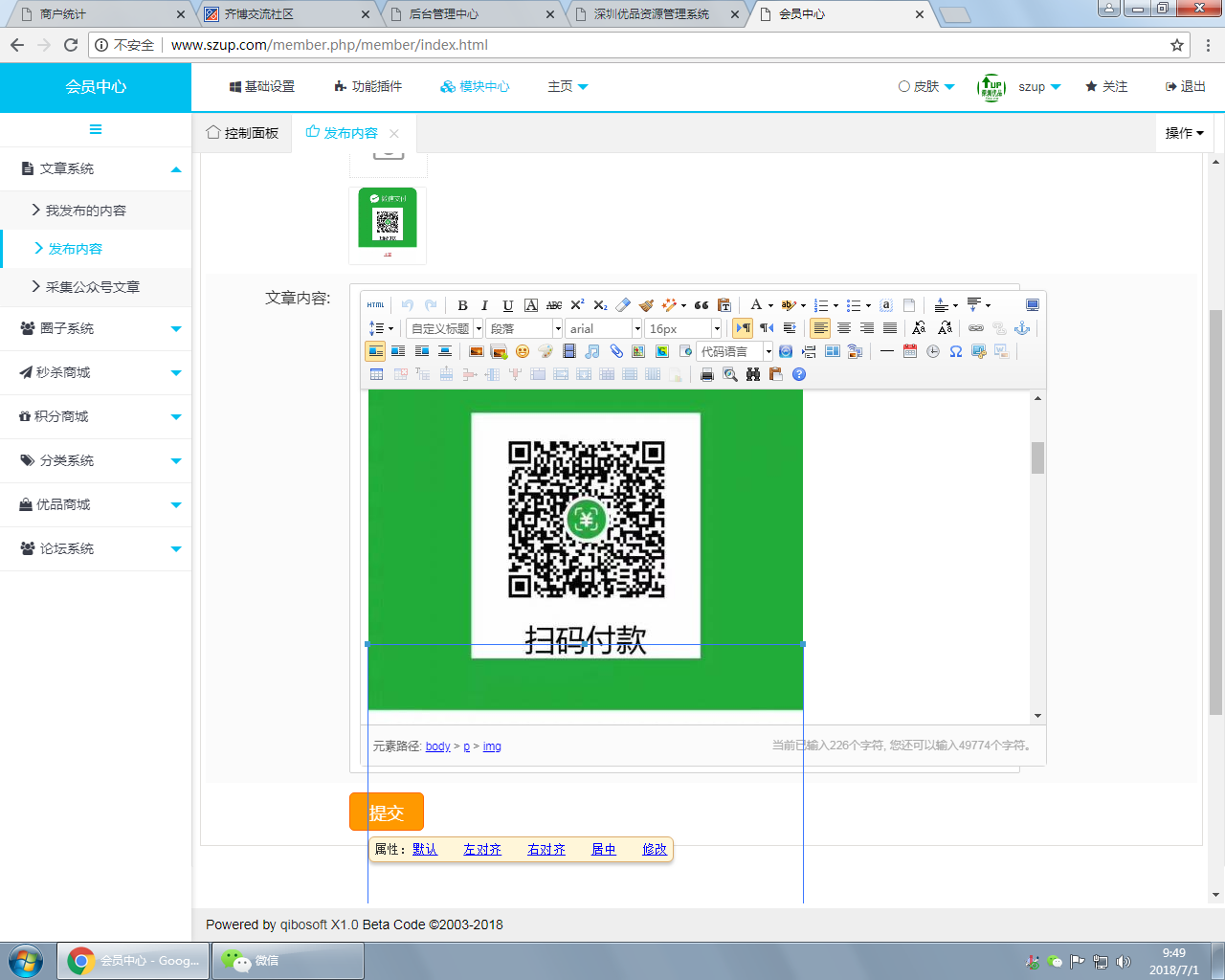Click the orange 提交 submit button

[387, 813]
